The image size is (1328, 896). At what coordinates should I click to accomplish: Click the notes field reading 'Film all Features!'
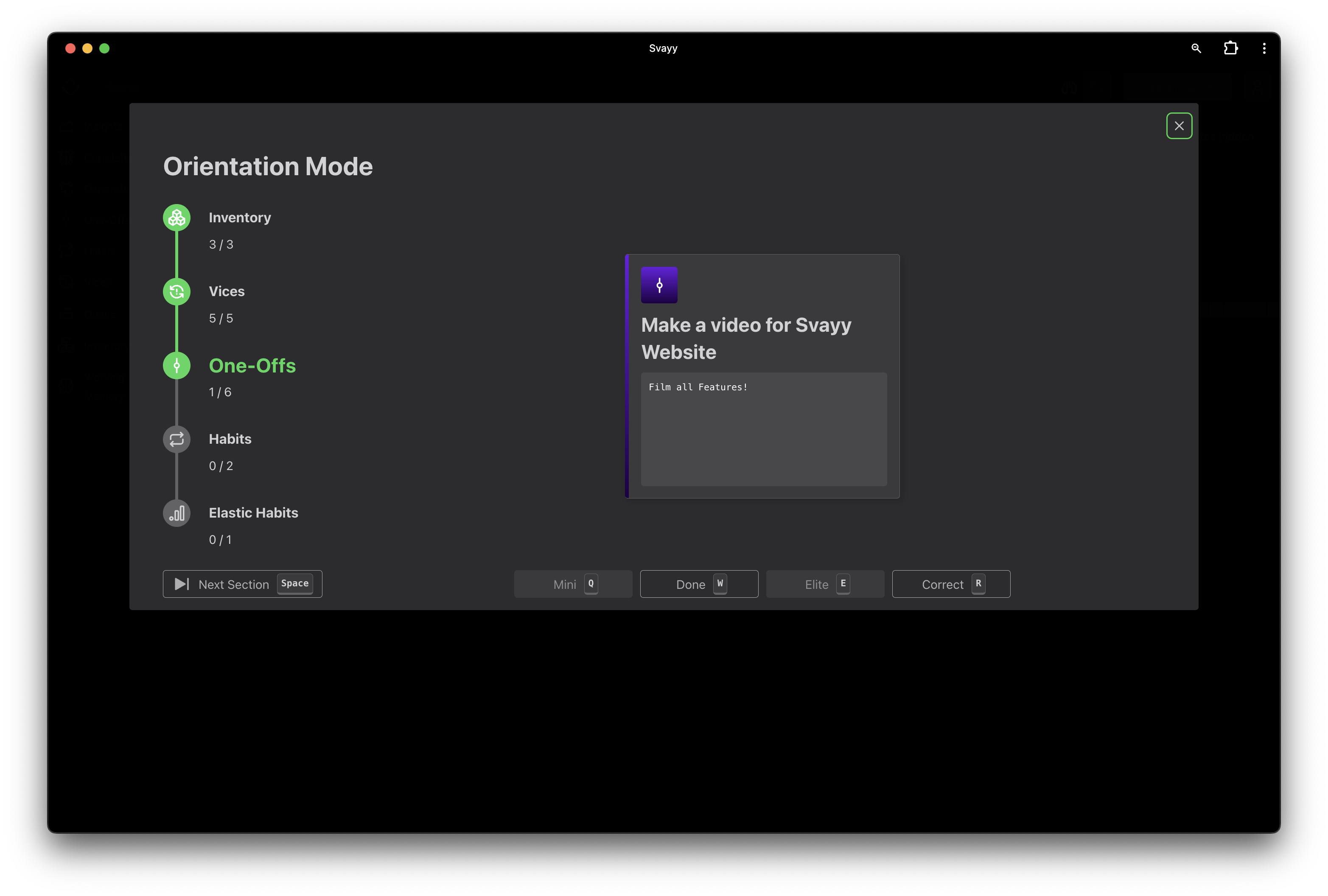763,429
